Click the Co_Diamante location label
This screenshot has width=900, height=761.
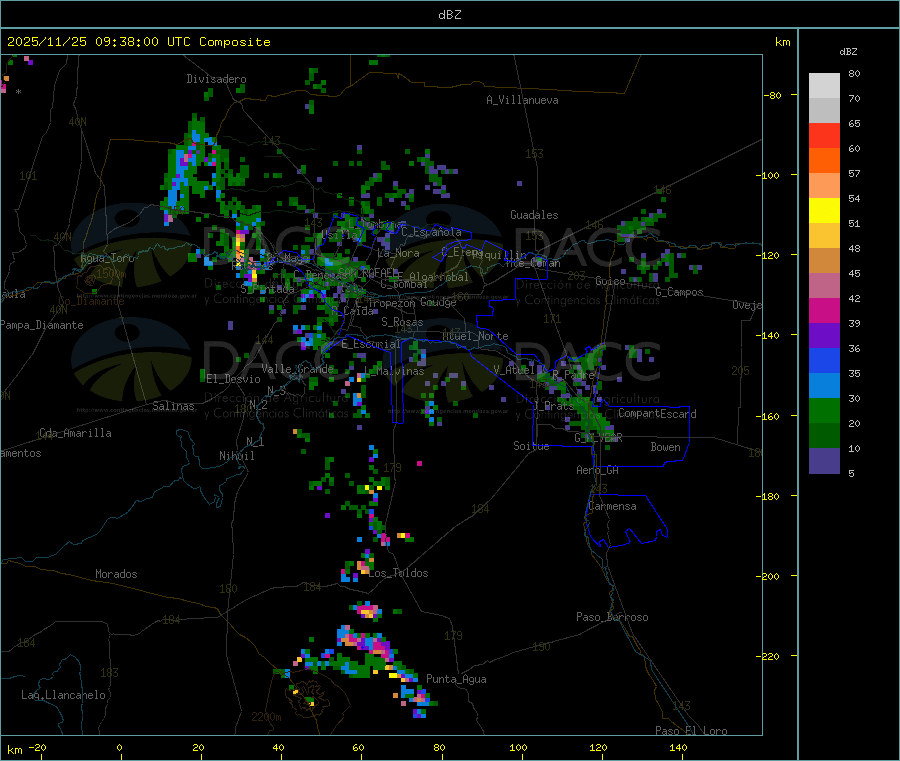click(91, 301)
